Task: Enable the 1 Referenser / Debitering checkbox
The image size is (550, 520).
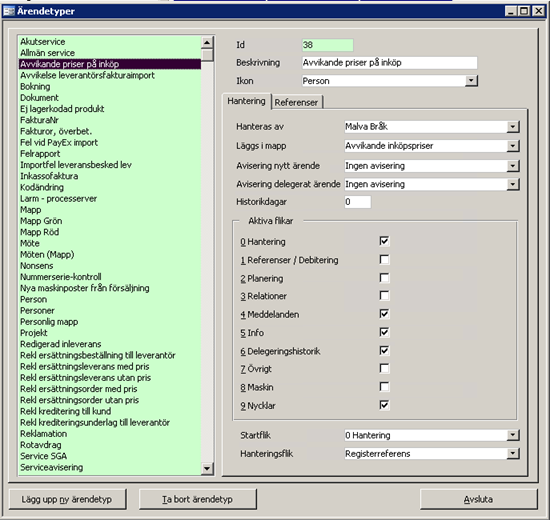Action: pos(384,260)
